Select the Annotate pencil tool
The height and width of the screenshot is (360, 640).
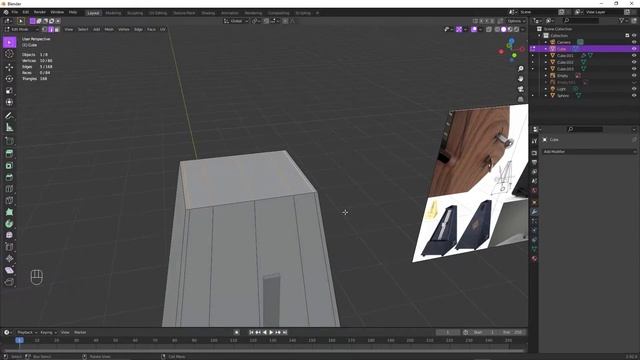coord(9,116)
